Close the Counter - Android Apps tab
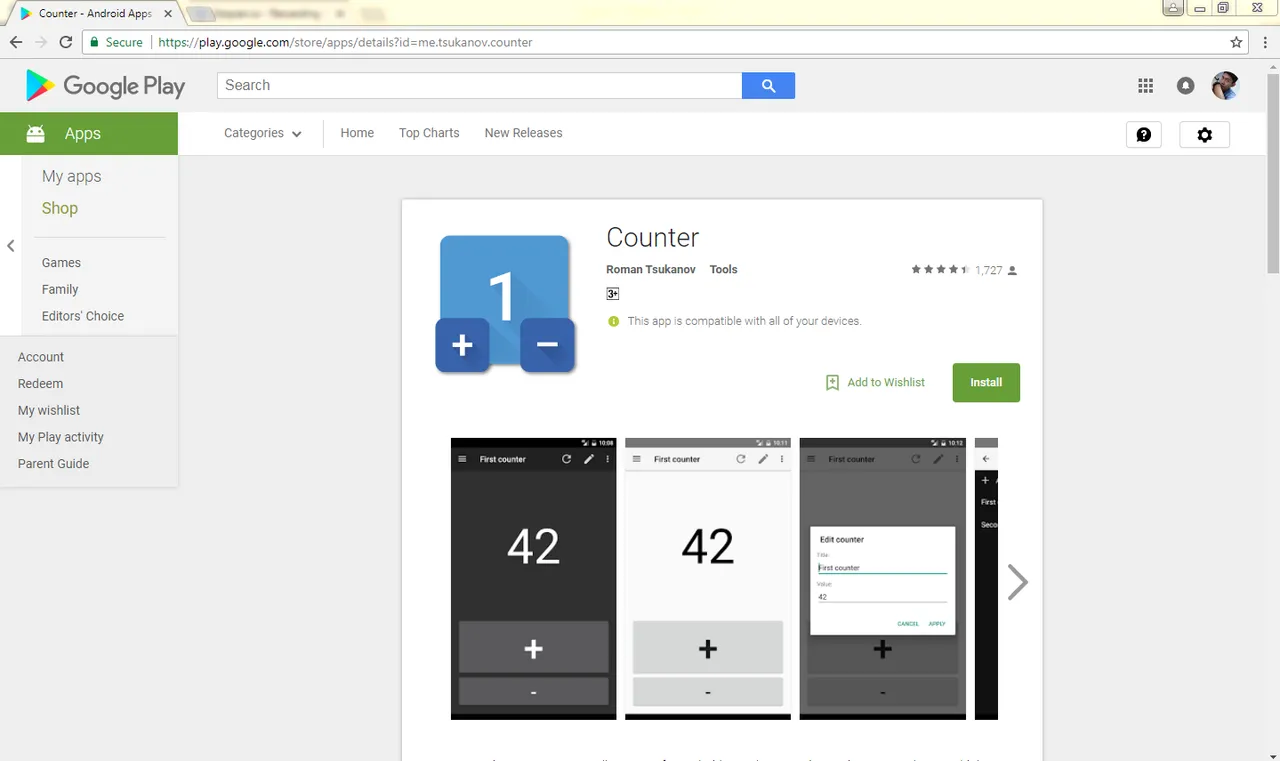1280x761 pixels. pyautogui.click(x=168, y=13)
